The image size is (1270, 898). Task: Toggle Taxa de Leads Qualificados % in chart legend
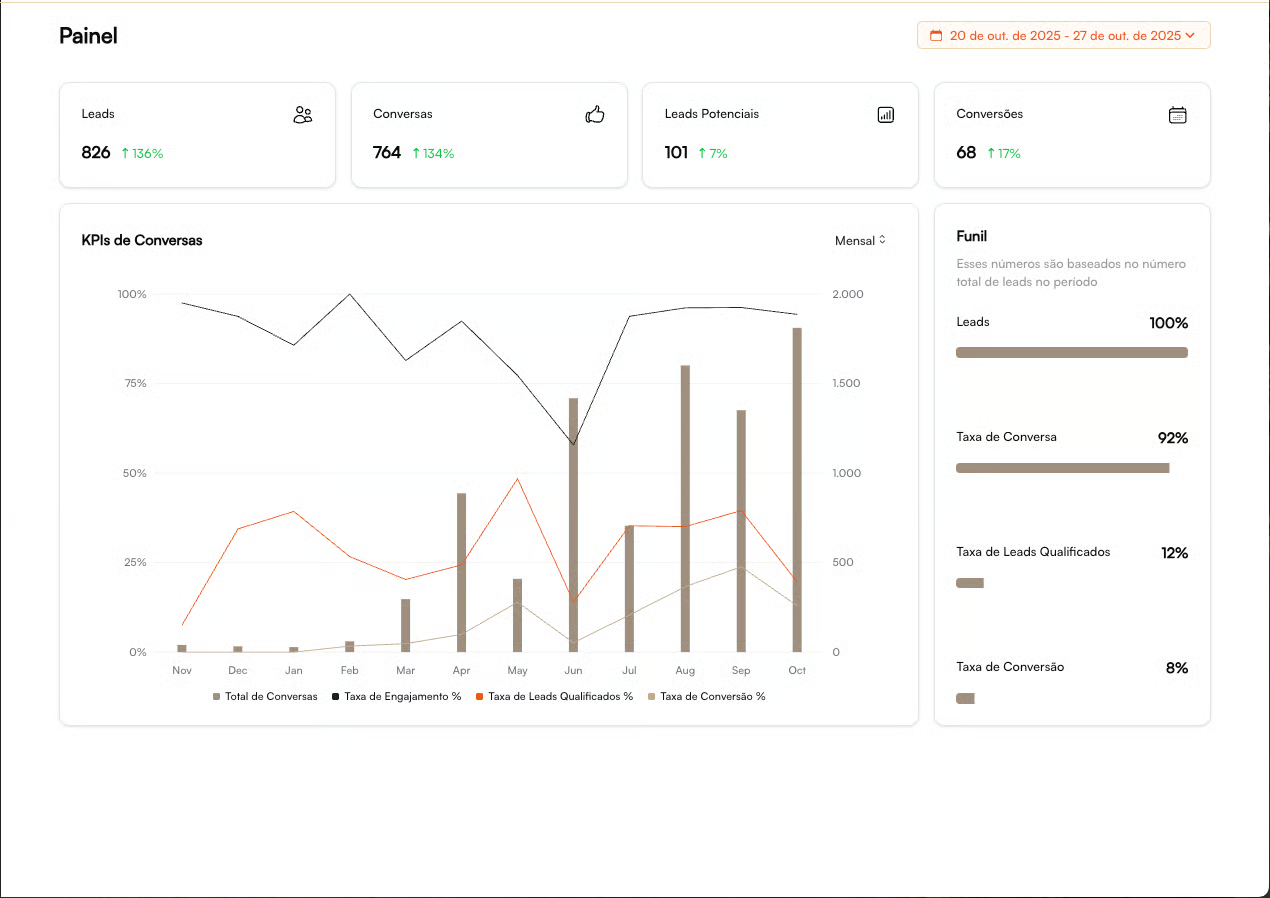pos(554,697)
